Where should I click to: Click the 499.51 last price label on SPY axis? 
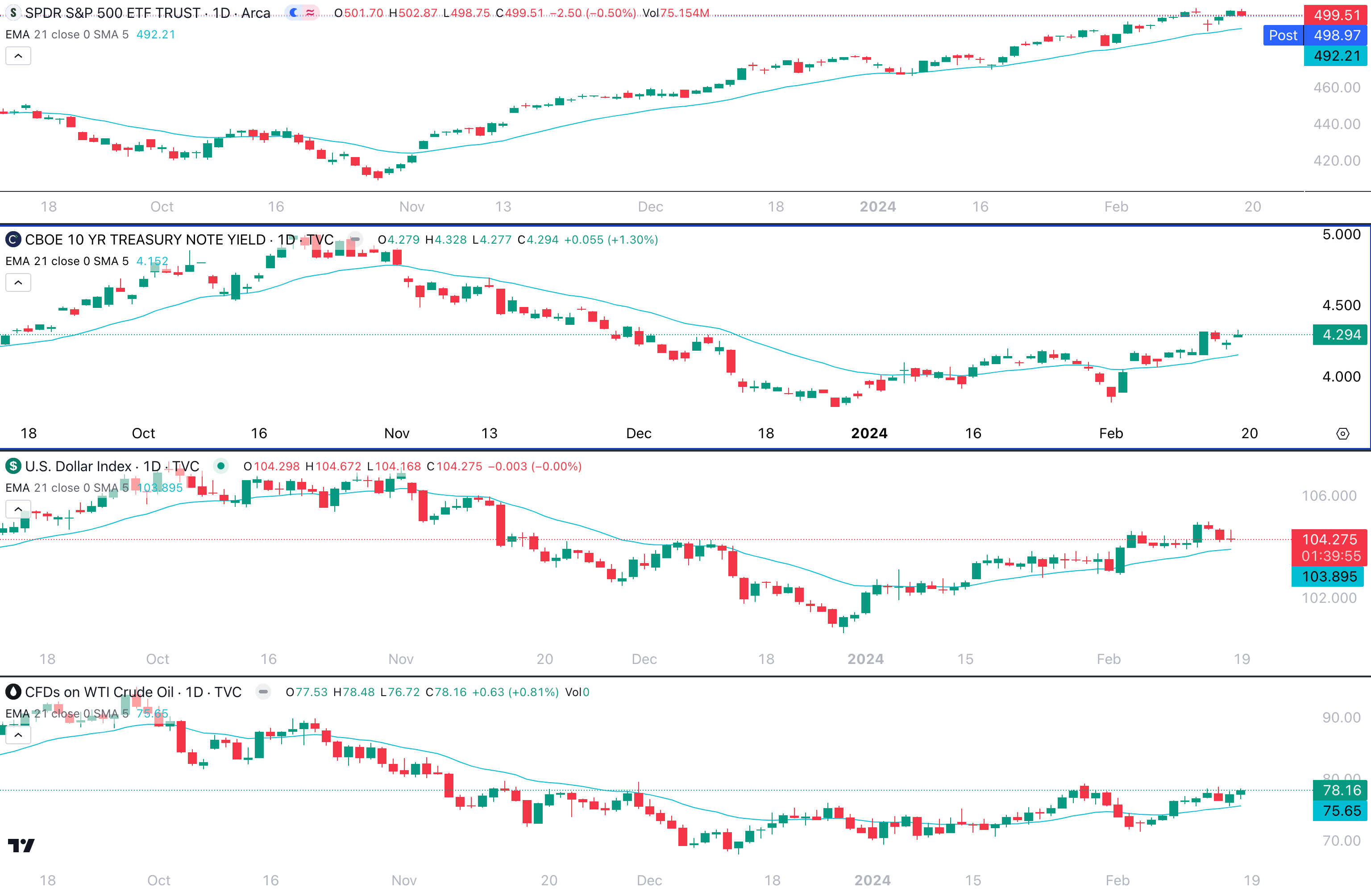tap(1337, 15)
